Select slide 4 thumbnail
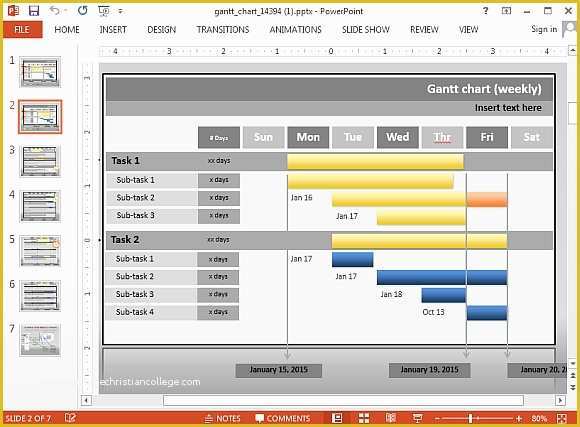This screenshot has width=580, height=427. point(40,206)
